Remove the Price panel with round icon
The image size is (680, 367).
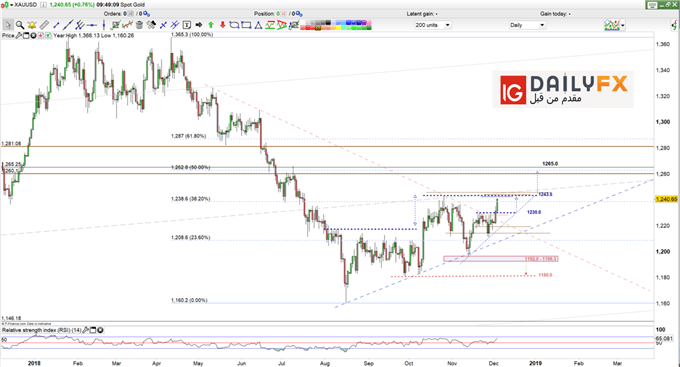point(33,36)
